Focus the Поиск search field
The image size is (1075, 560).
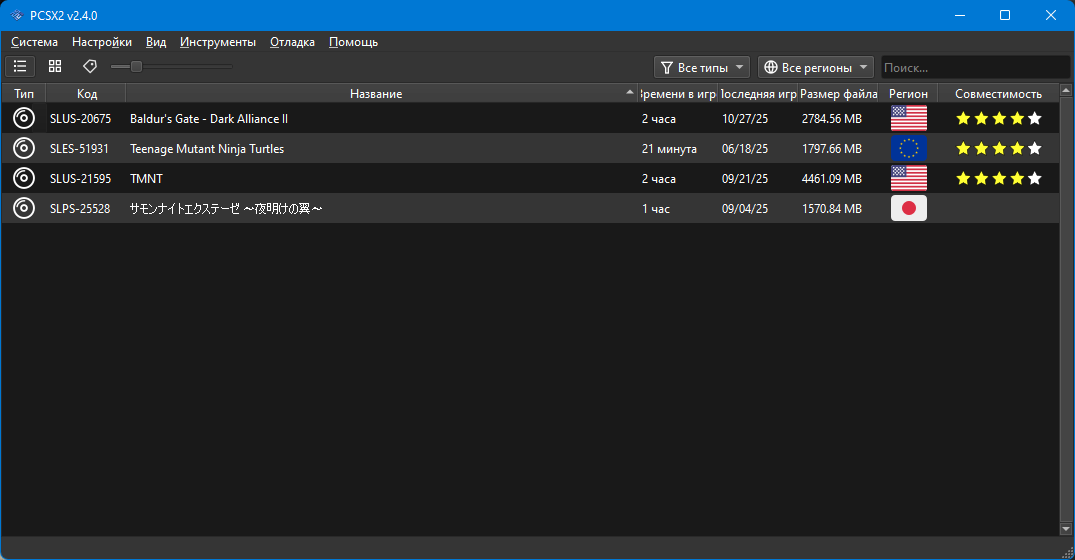click(974, 67)
